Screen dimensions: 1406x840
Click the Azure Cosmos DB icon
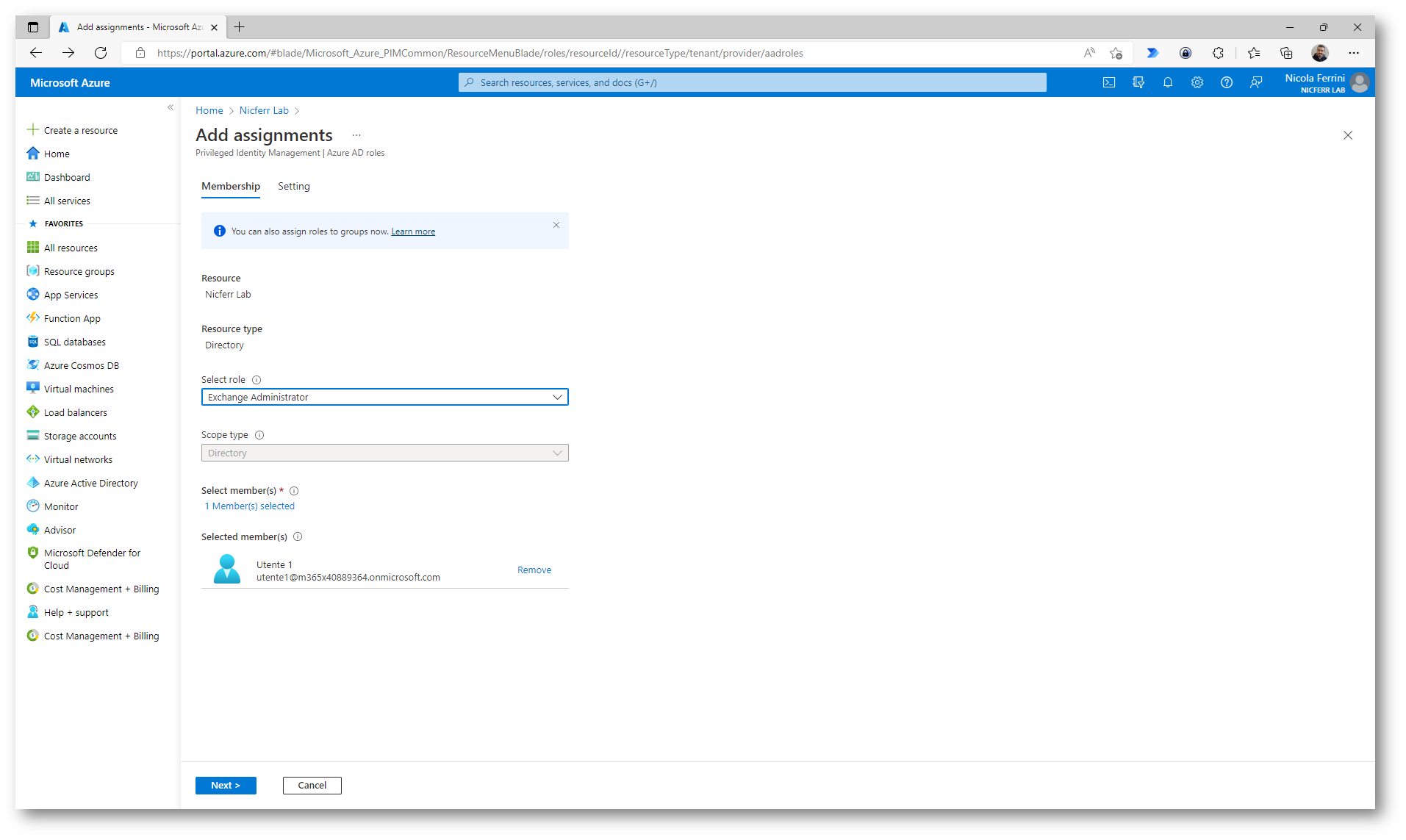coord(33,365)
